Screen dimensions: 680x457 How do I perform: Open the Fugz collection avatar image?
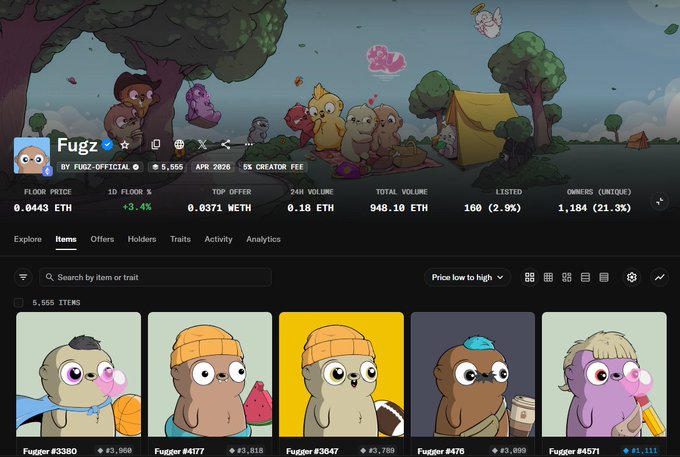tap(32, 156)
